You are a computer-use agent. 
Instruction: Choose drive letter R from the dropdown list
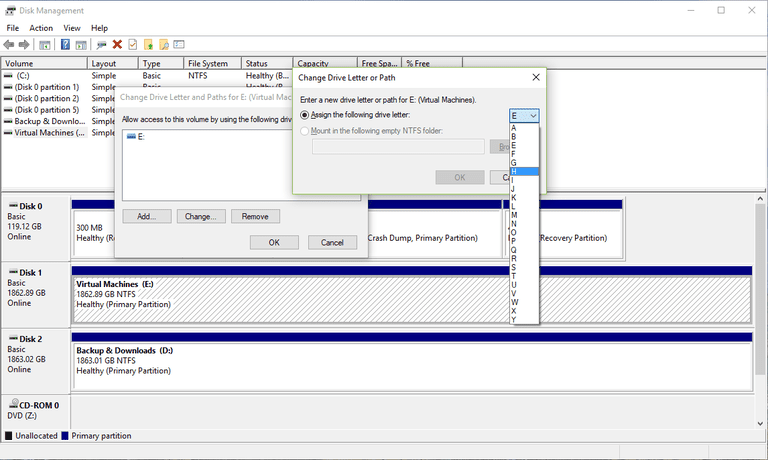tap(524, 259)
